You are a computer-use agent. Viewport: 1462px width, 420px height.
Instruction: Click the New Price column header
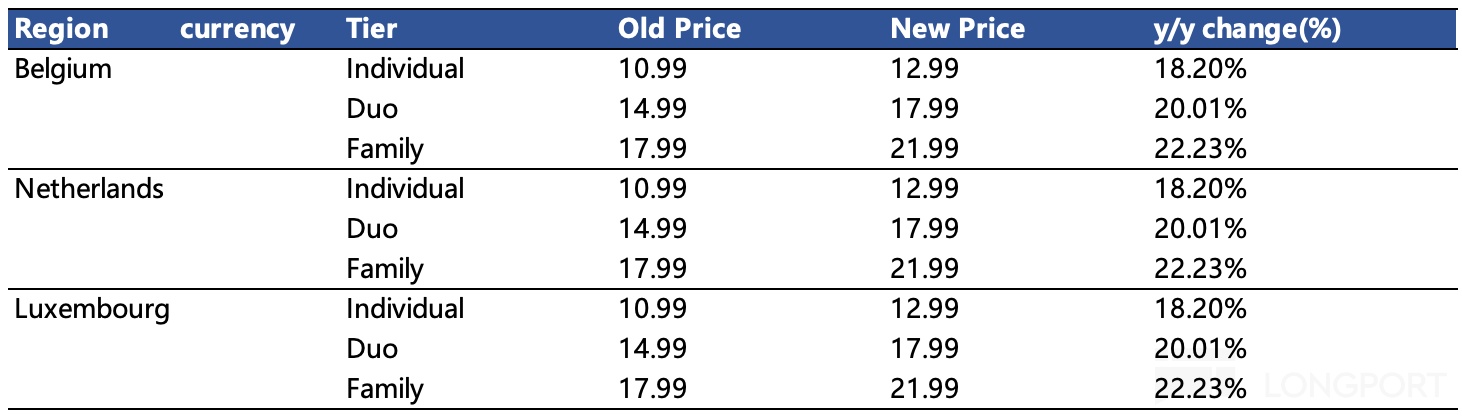(957, 29)
